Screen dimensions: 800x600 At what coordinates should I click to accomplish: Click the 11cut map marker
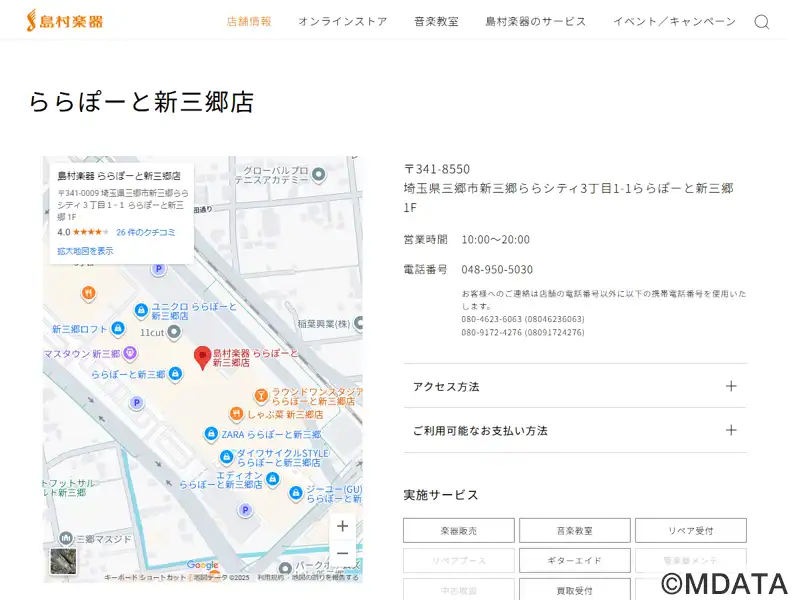click(174, 332)
